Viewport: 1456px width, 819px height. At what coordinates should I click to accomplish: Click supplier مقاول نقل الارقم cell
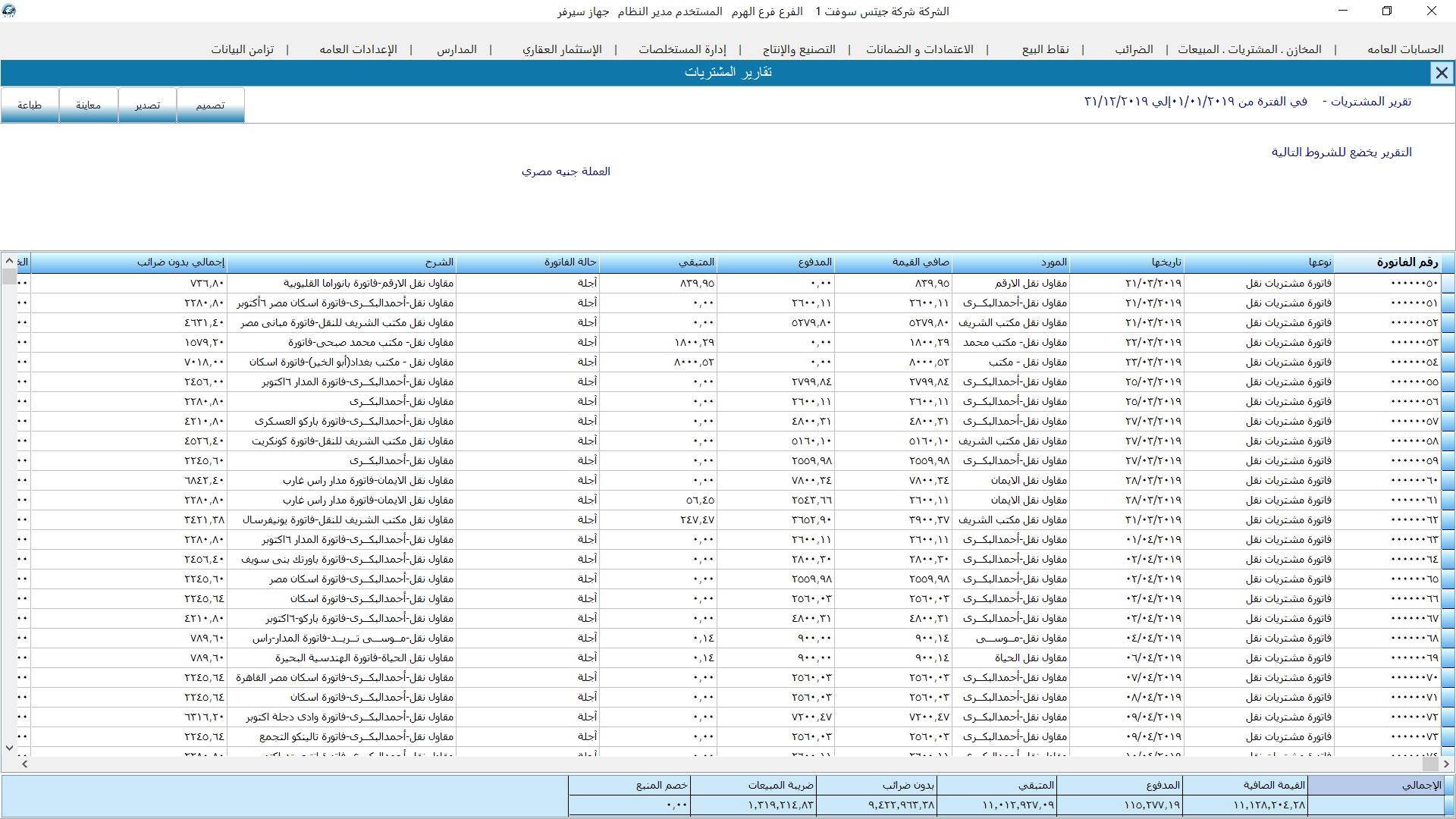click(1010, 283)
